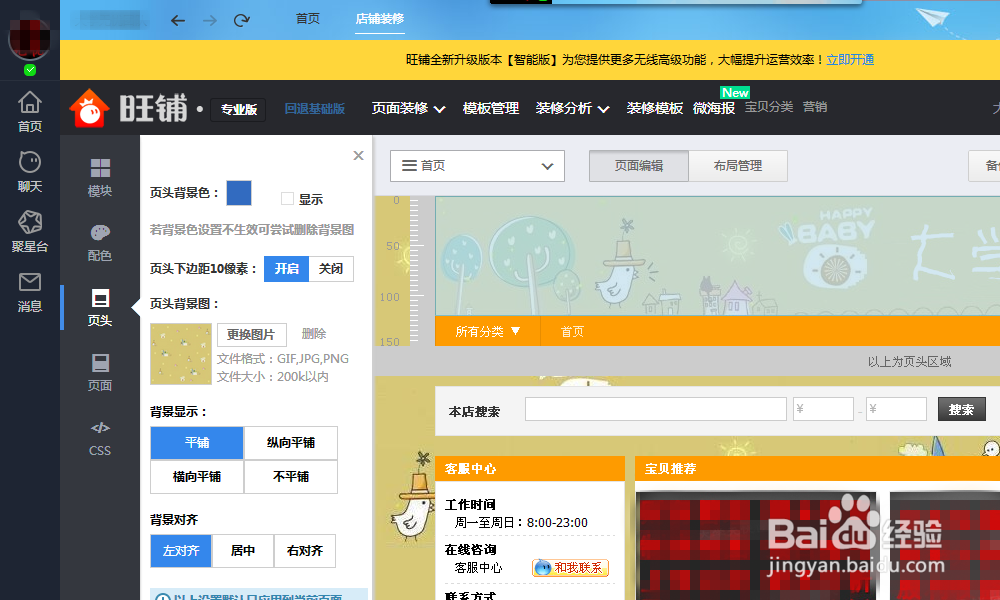
Task: Select 纵向平铺 background display
Action: pos(291,443)
